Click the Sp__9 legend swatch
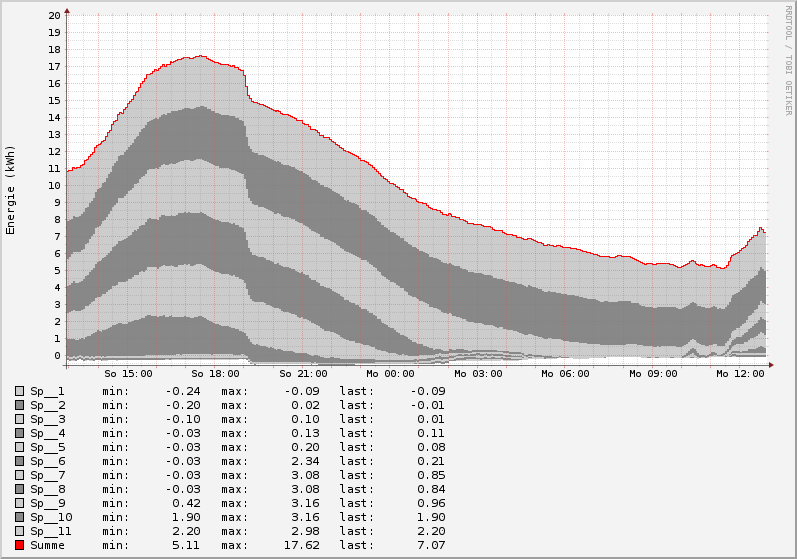The width and height of the screenshot is (797, 559). click(x=19, y=503)
